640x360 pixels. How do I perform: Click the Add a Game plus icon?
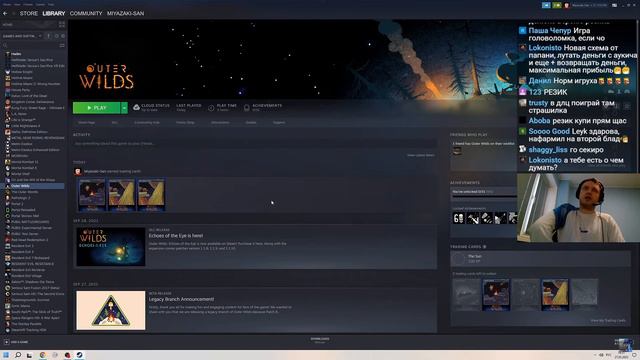pos(7,342)
